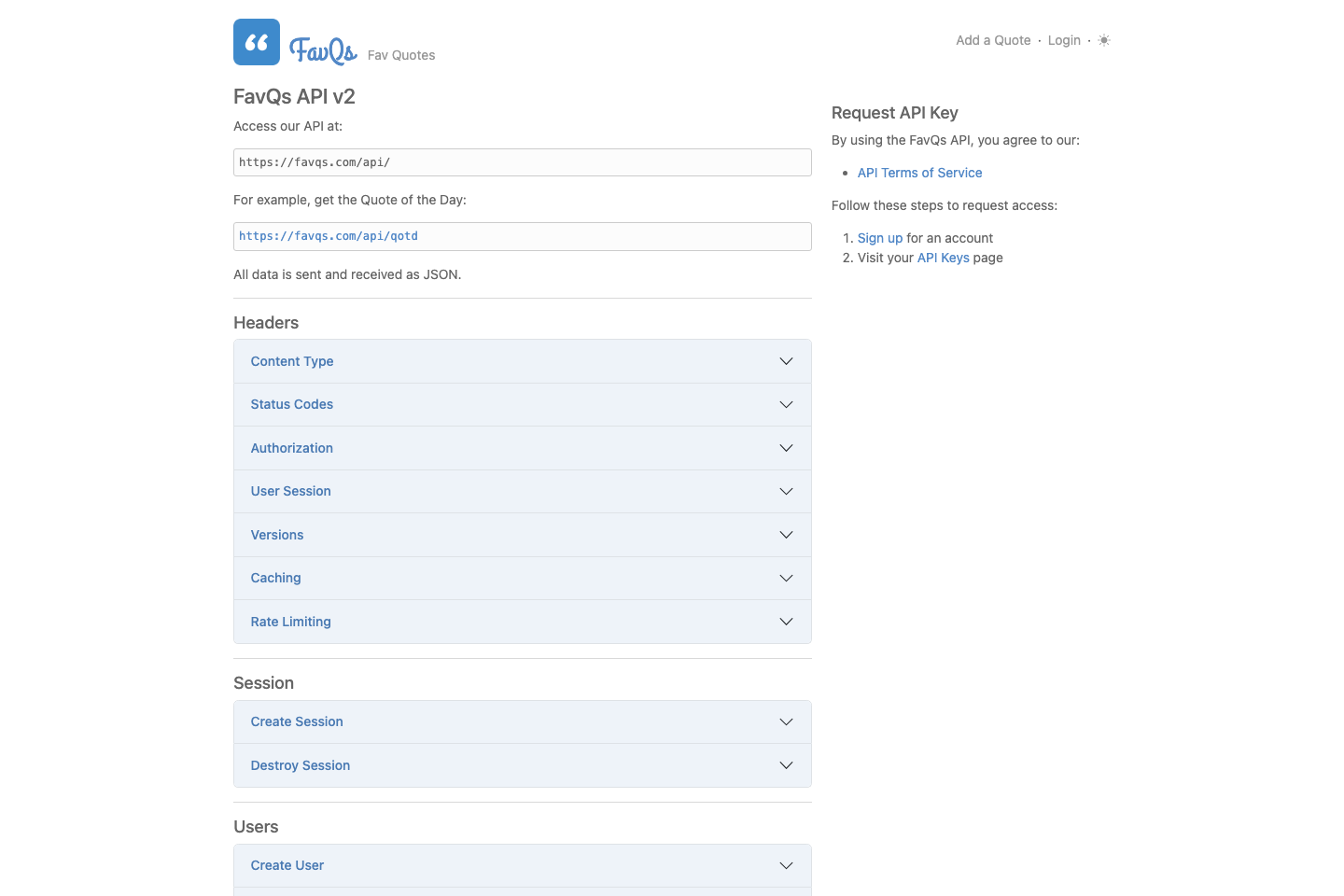The image size is (1344, 896).
Task: Open the Rate Limiting details
Action: pos(522,622)
